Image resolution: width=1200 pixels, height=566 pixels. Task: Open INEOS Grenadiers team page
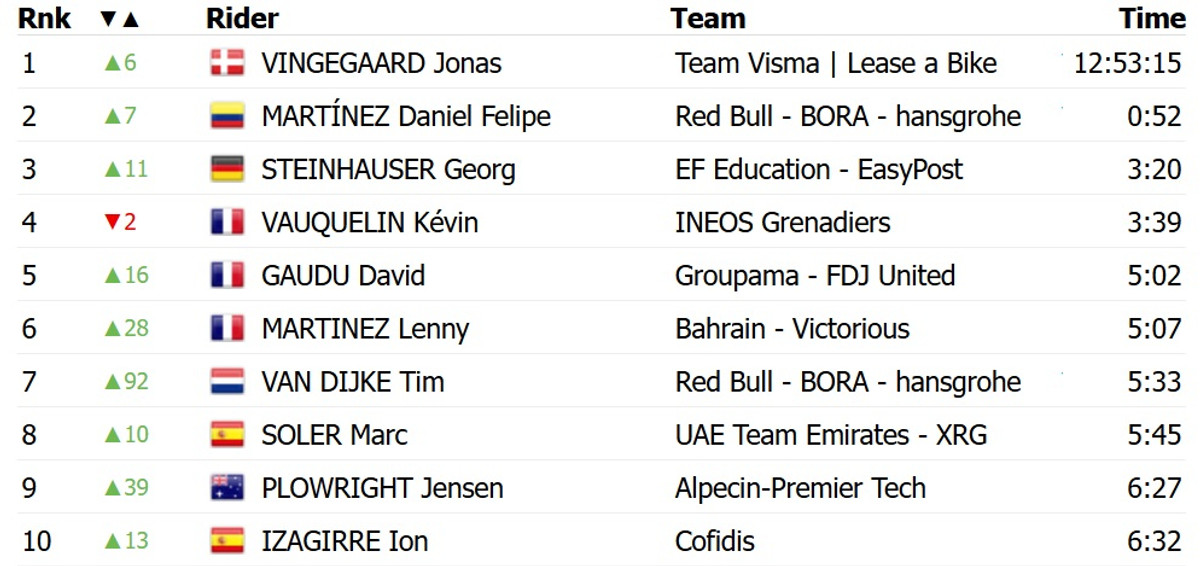[x=782, y=222]
